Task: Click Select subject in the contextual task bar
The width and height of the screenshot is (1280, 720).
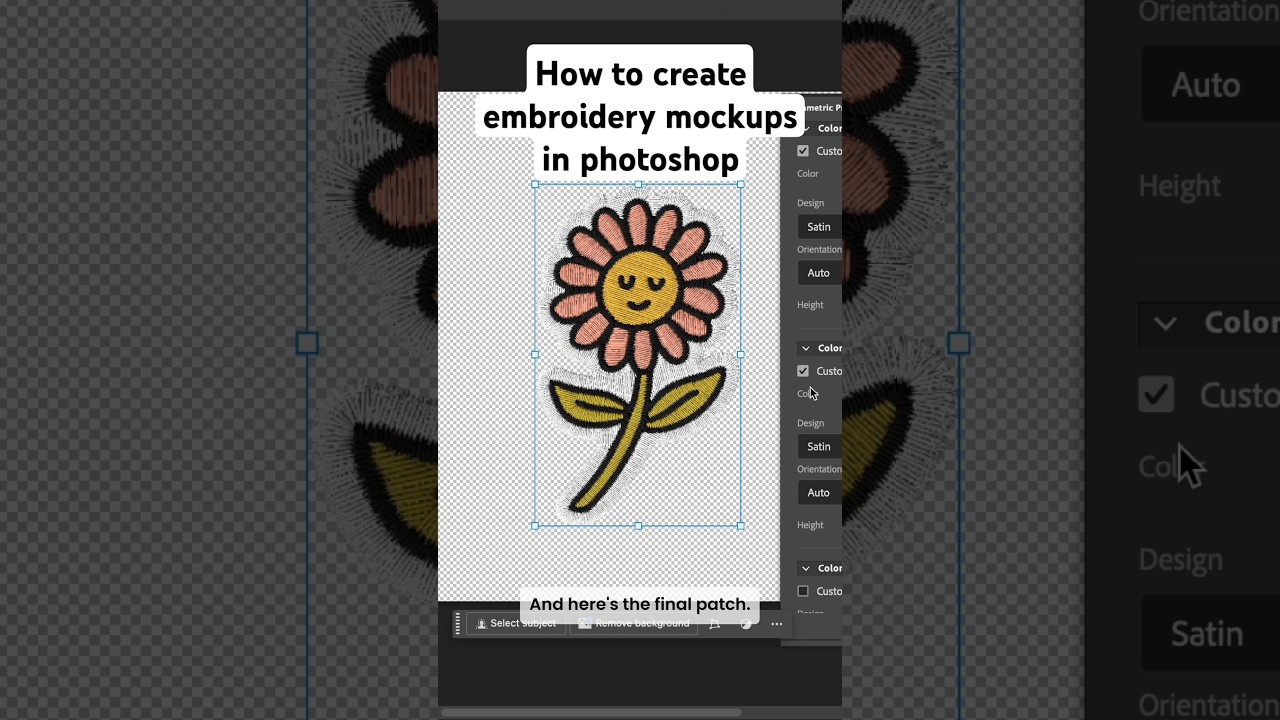Action: click(516, 624)
